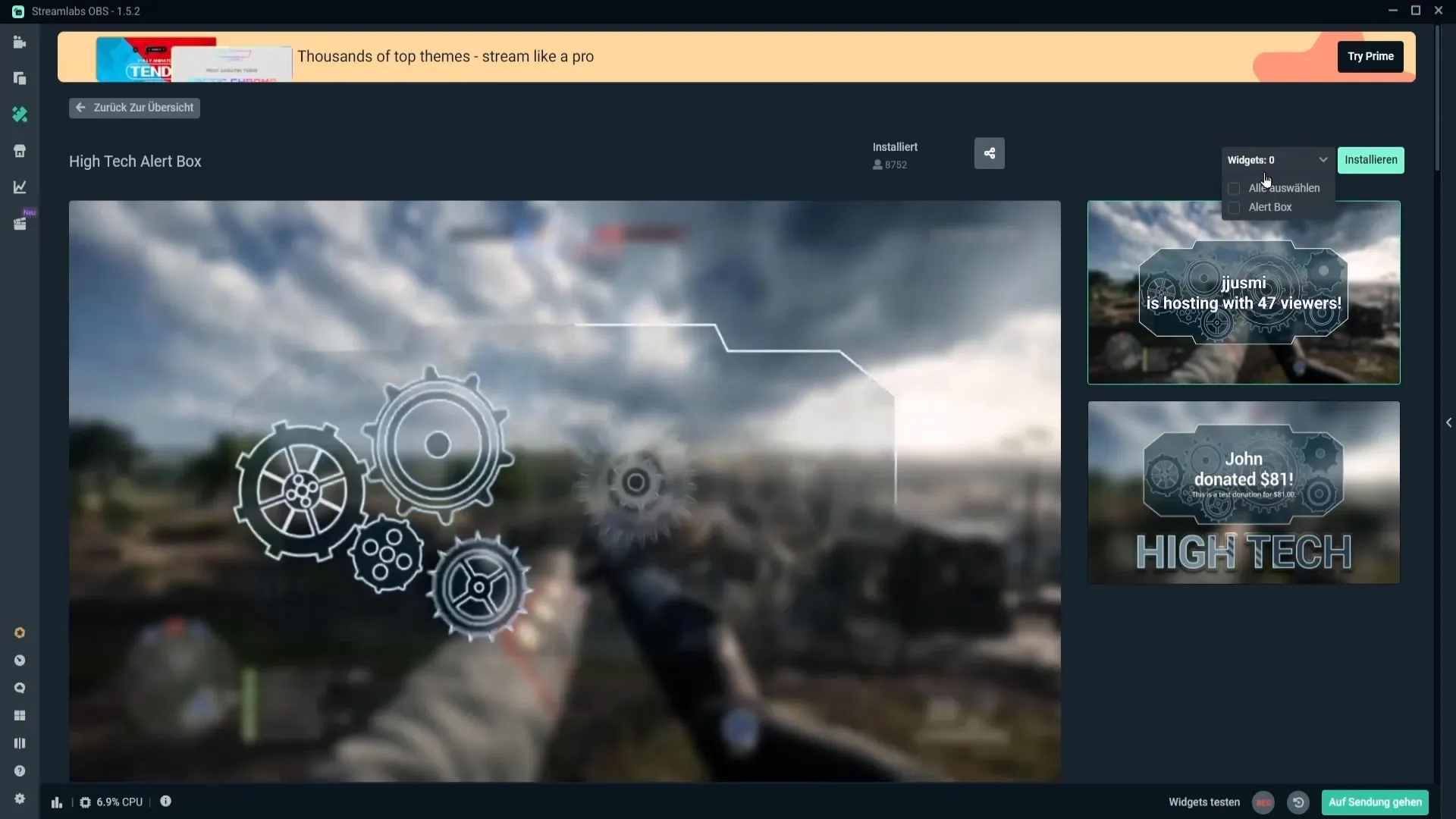The height and width of the screenshot is (819, 1456).
Task: Click the themes banner text
Action: [445, 57]
